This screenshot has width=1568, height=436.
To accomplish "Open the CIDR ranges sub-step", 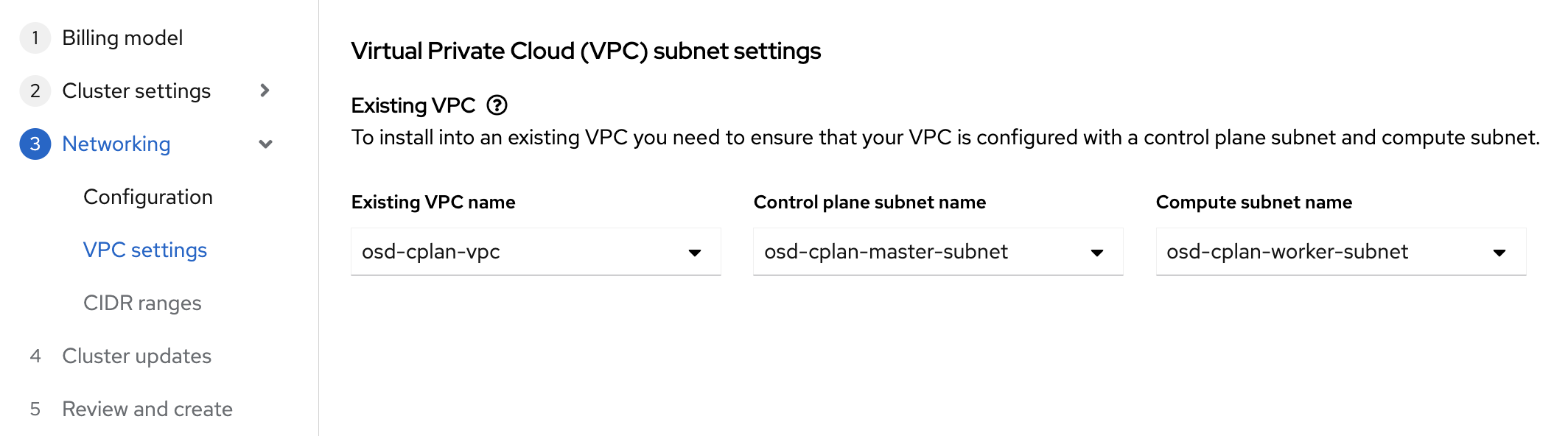I will (x=144, y=303).
